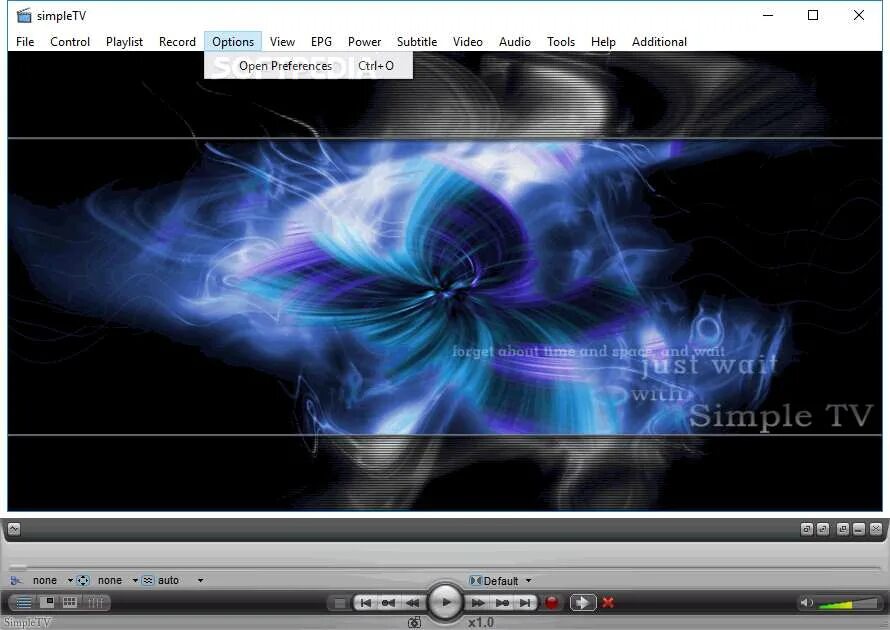The image size is (890, 630).
Task: Click the large round Play button
Action: point(446,602)
